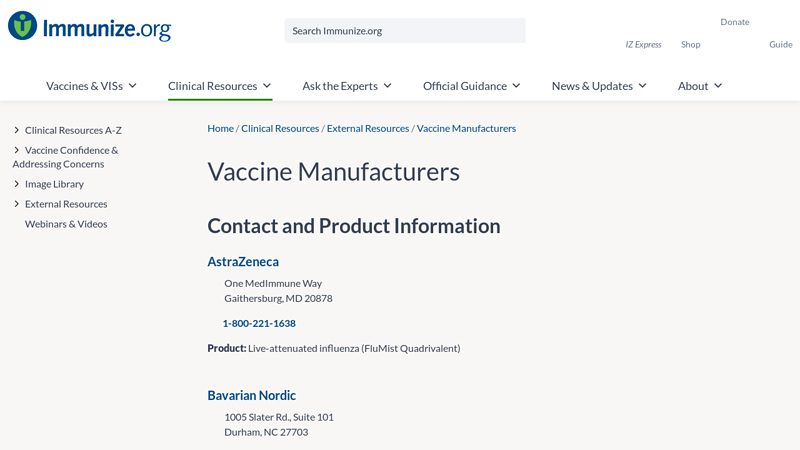The width and height of the screenshot is (800, 450).
Task: Expand the Image Library sidebar arrow
Action: tap(16, 184)
